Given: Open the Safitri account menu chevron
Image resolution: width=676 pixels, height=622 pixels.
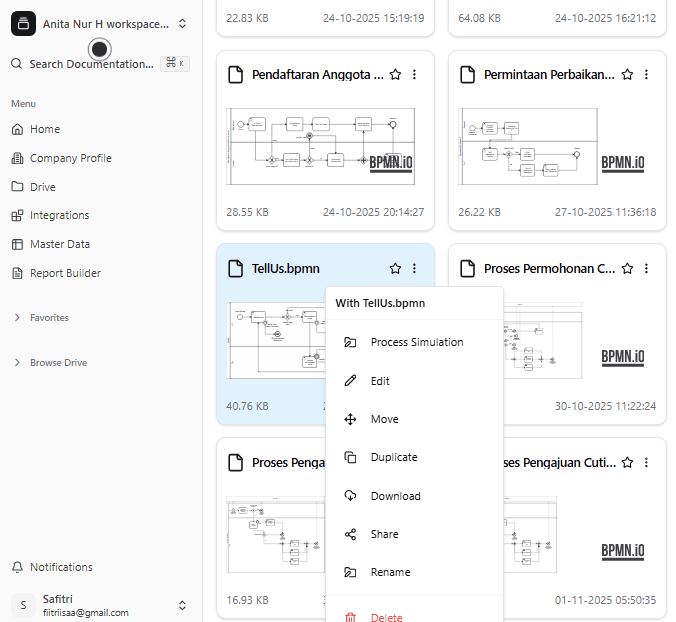Looking at the screenshot, I should tap(182, 605).
